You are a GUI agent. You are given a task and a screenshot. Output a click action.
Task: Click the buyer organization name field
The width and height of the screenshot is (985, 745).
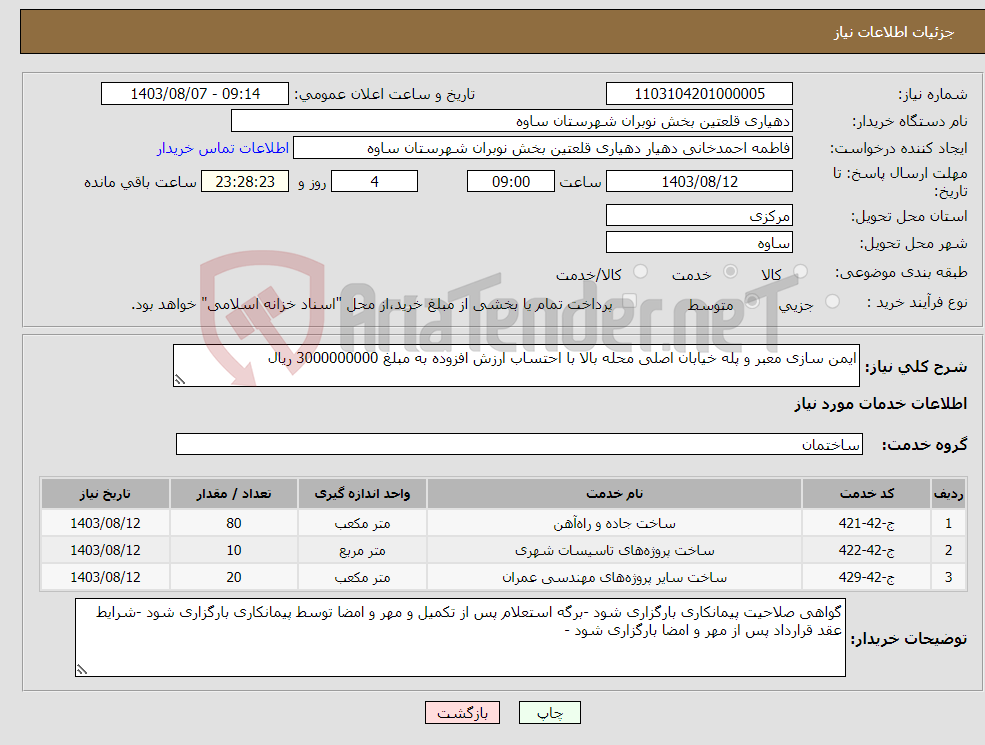tap(512, 121)
